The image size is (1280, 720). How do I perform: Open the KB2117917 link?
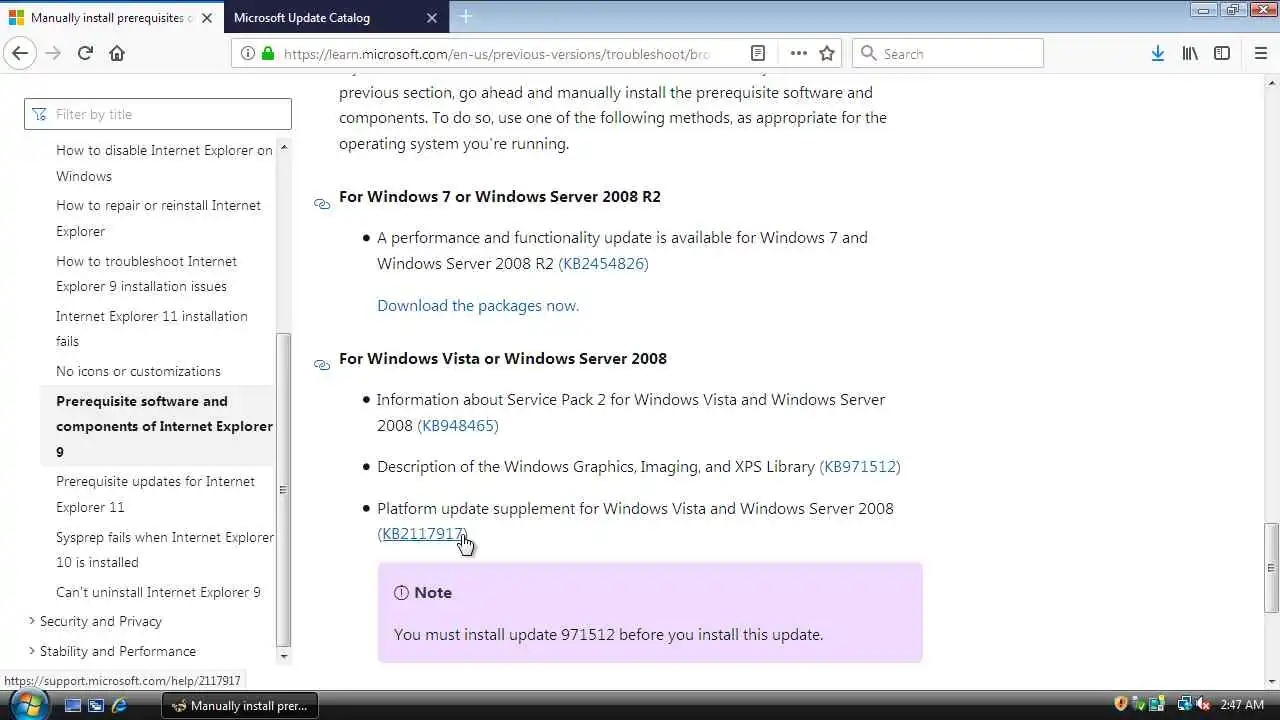point(422,533)
